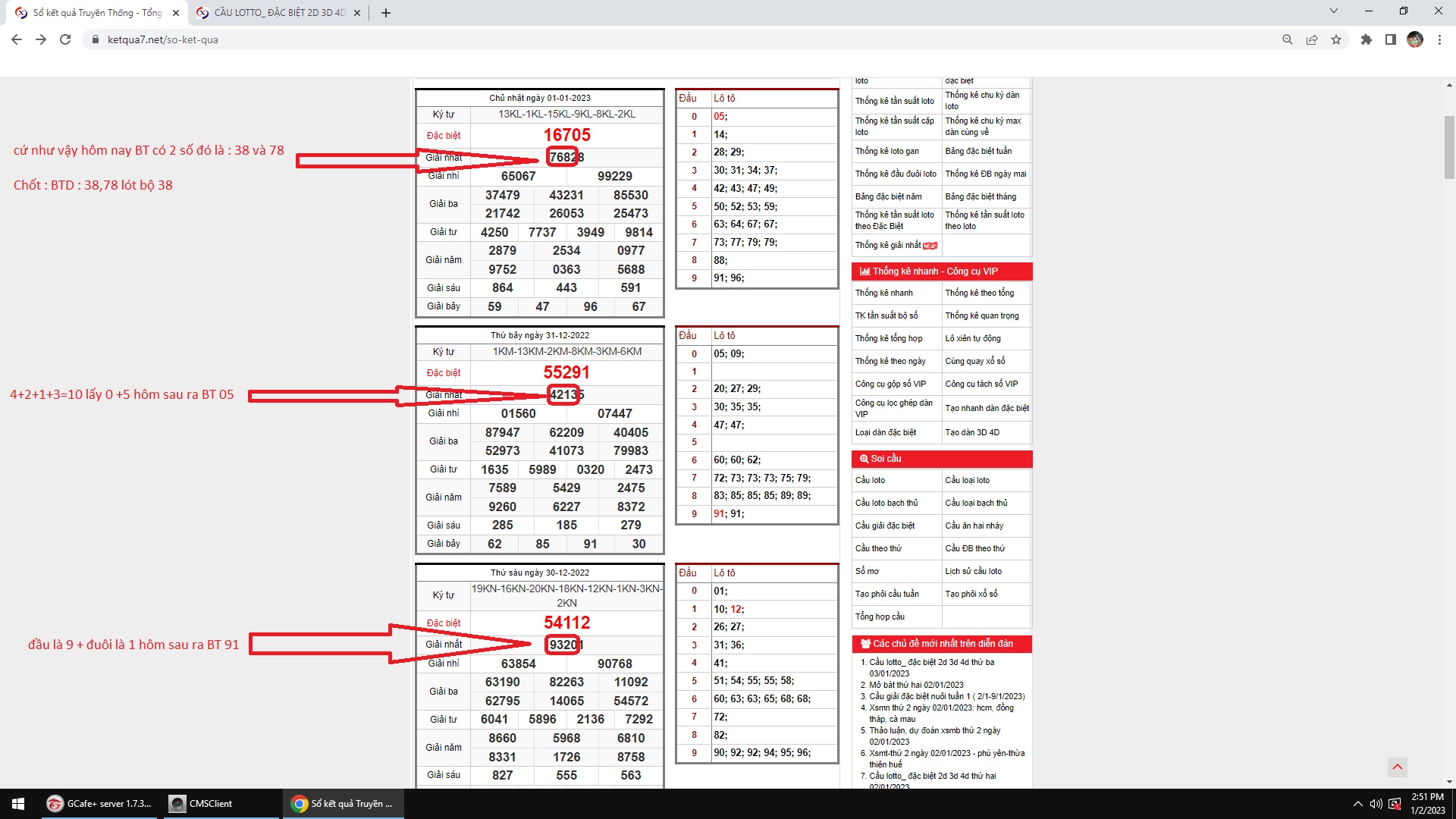Click the scroll-to-top arrow button
Viewport: 1456px width, 819px height.
[x=1397, y=767]
